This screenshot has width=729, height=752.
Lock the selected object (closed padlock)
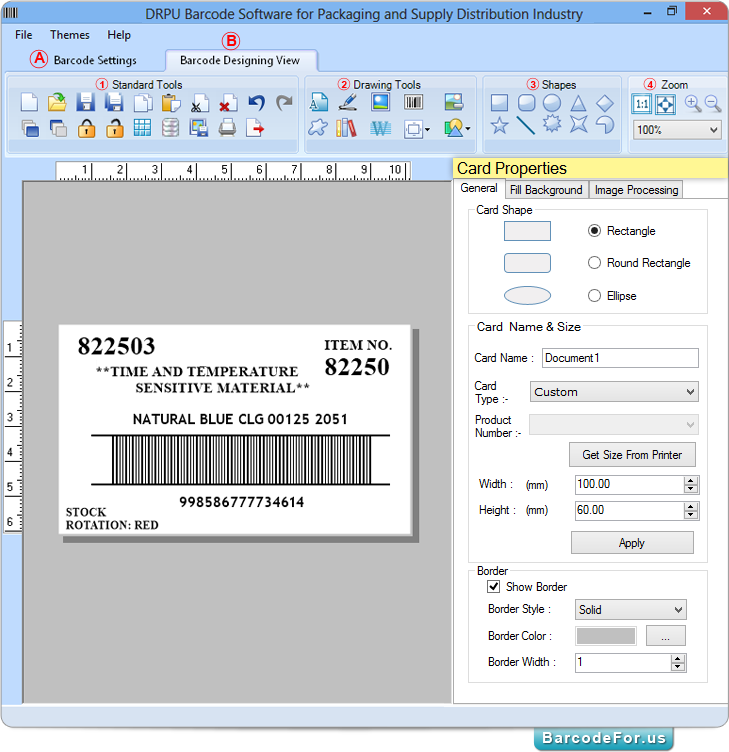click(86, 128)
